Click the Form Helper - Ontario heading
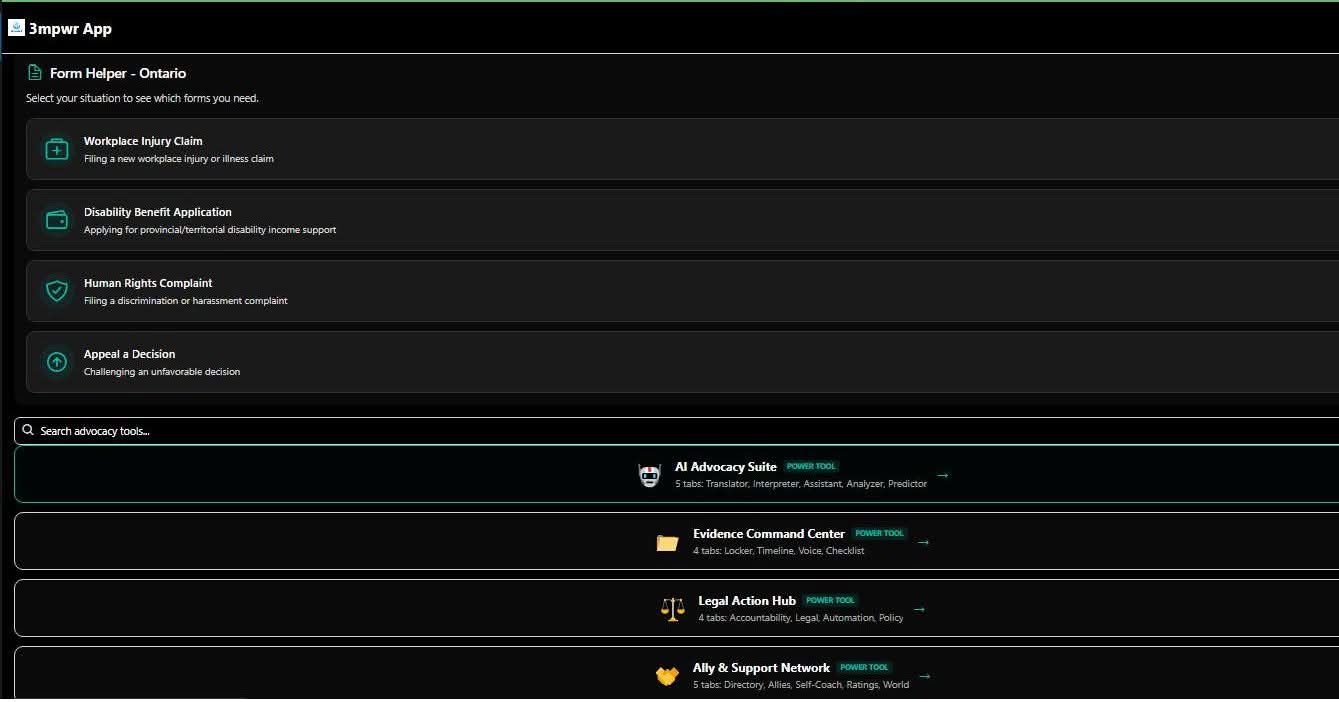The height and width of the screenshot is (702, 1339). click(x=118, y=73)
